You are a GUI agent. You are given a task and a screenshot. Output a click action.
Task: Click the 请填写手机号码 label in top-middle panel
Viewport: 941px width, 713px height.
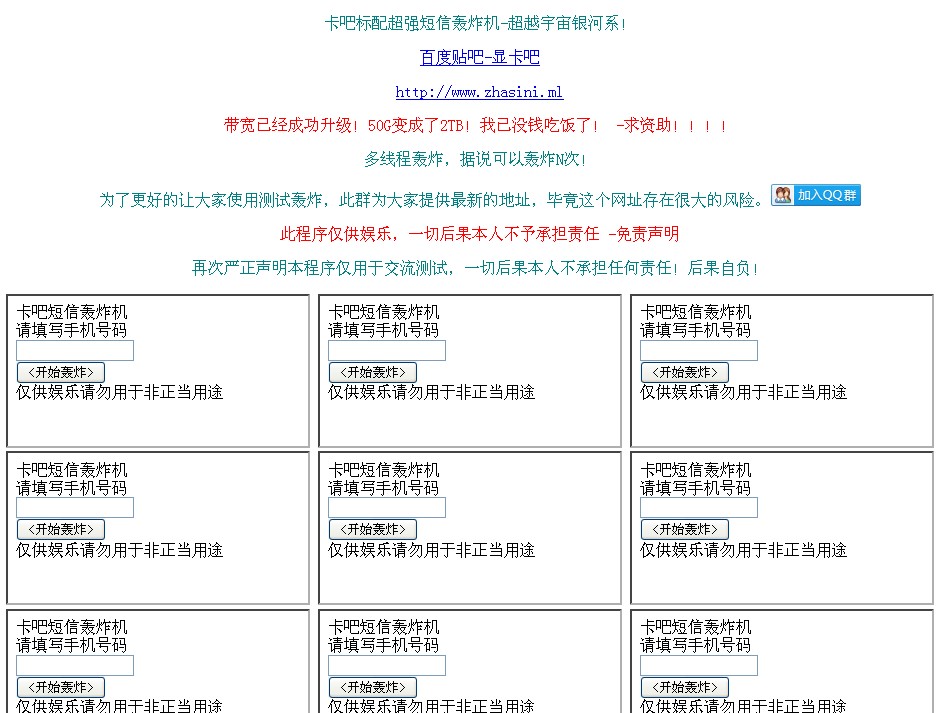pos(383,330)
